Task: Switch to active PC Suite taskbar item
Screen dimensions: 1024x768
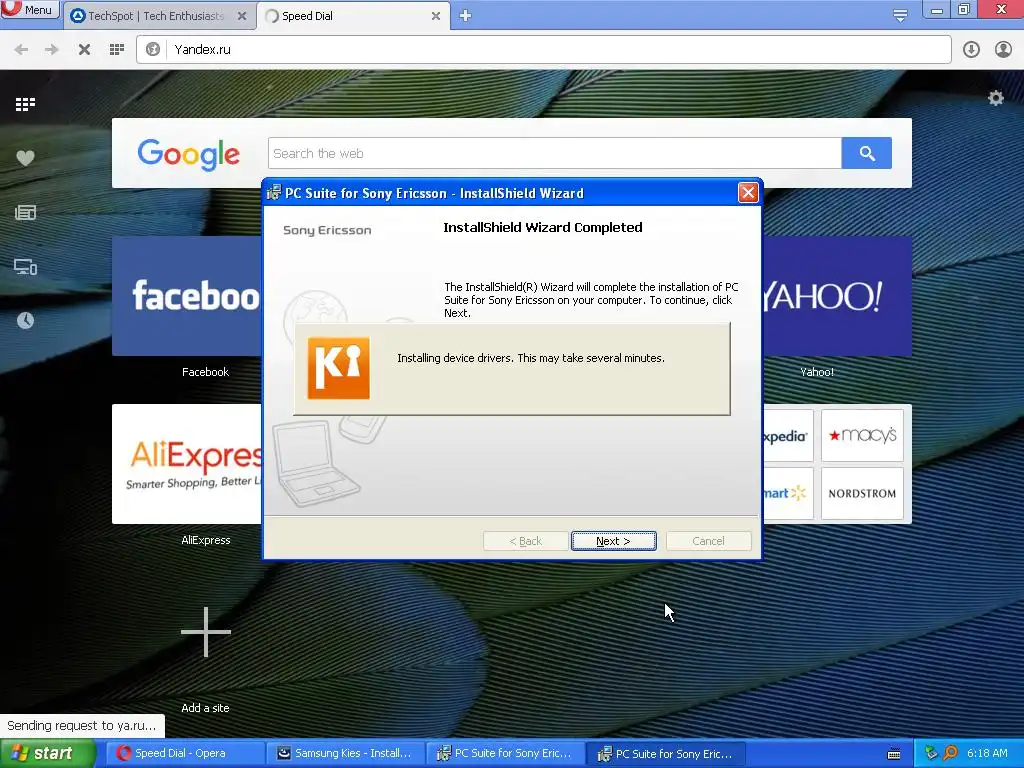Action: [665, 754]
